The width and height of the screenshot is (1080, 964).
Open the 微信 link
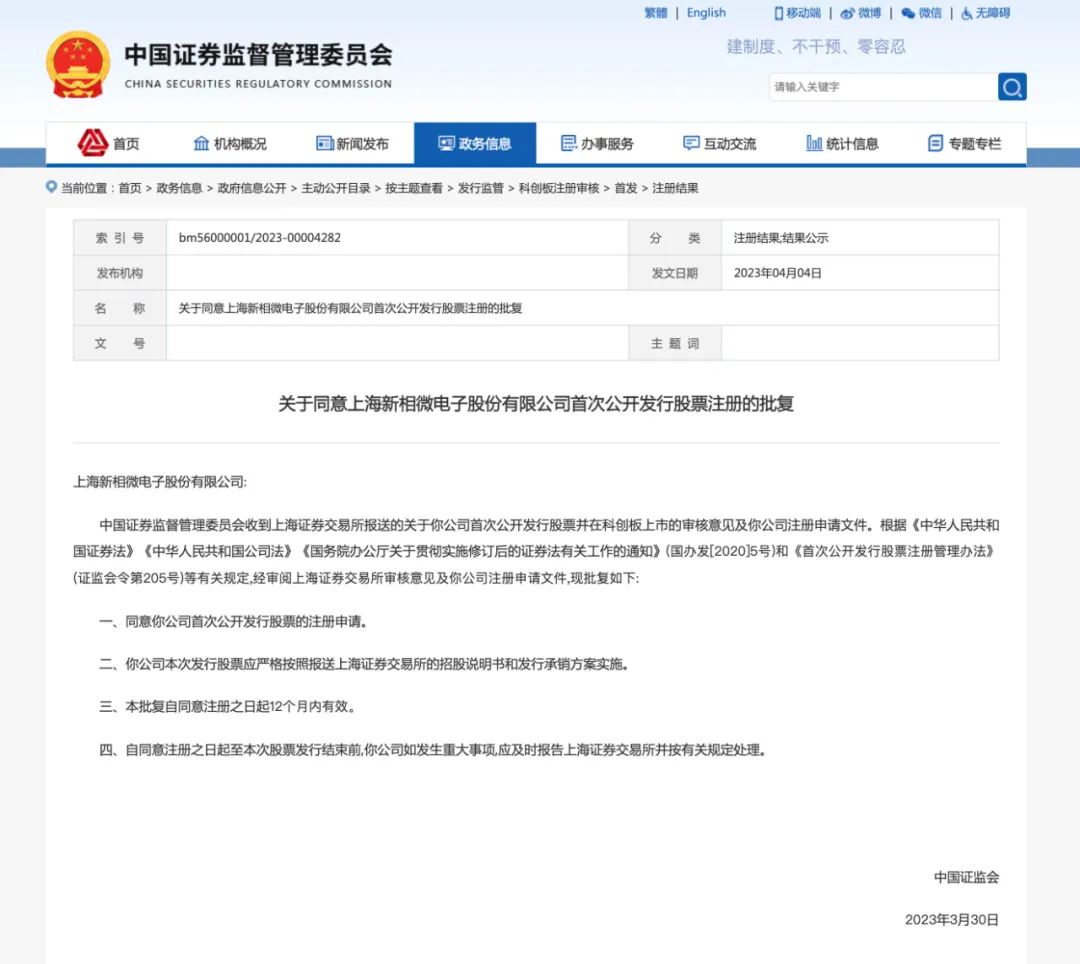(x=930, y=13)
